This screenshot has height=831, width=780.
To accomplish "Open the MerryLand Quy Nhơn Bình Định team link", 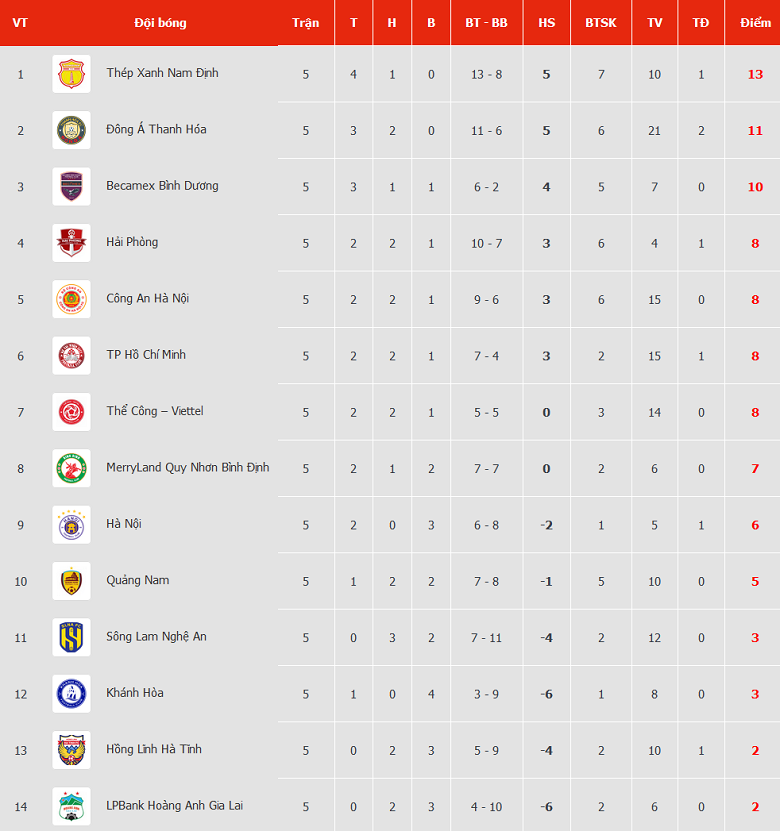I will 187,467.
